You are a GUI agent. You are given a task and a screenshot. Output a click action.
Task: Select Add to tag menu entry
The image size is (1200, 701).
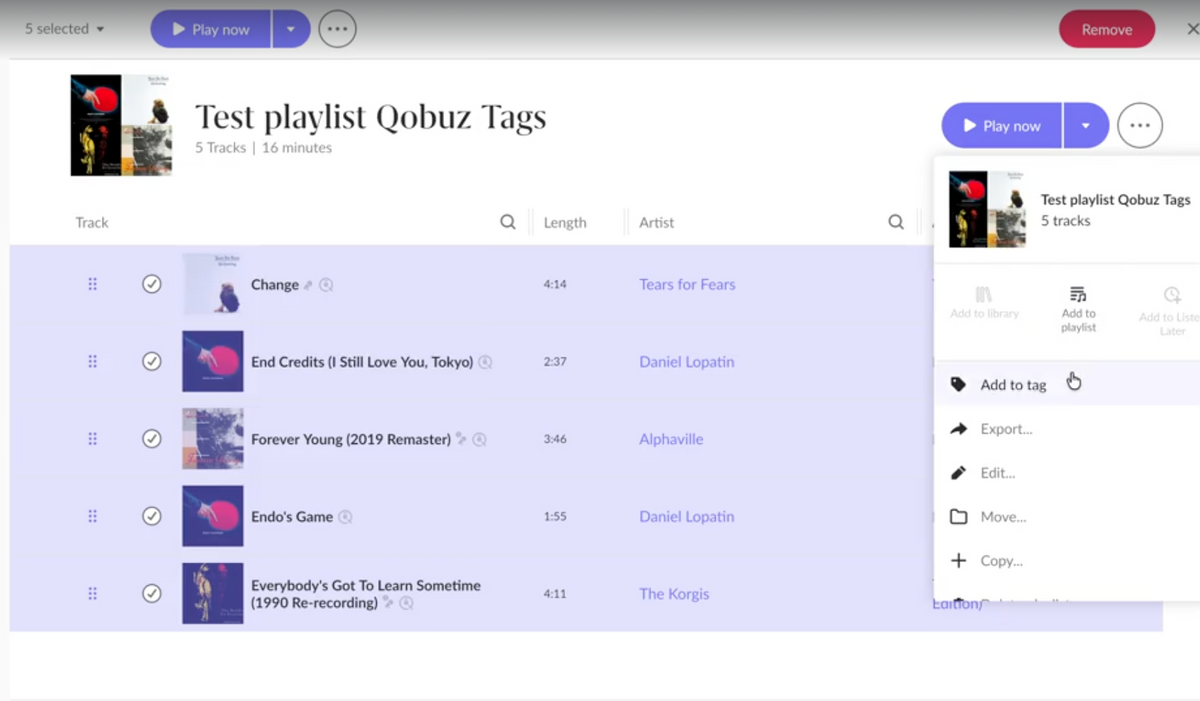point(1067,384)
